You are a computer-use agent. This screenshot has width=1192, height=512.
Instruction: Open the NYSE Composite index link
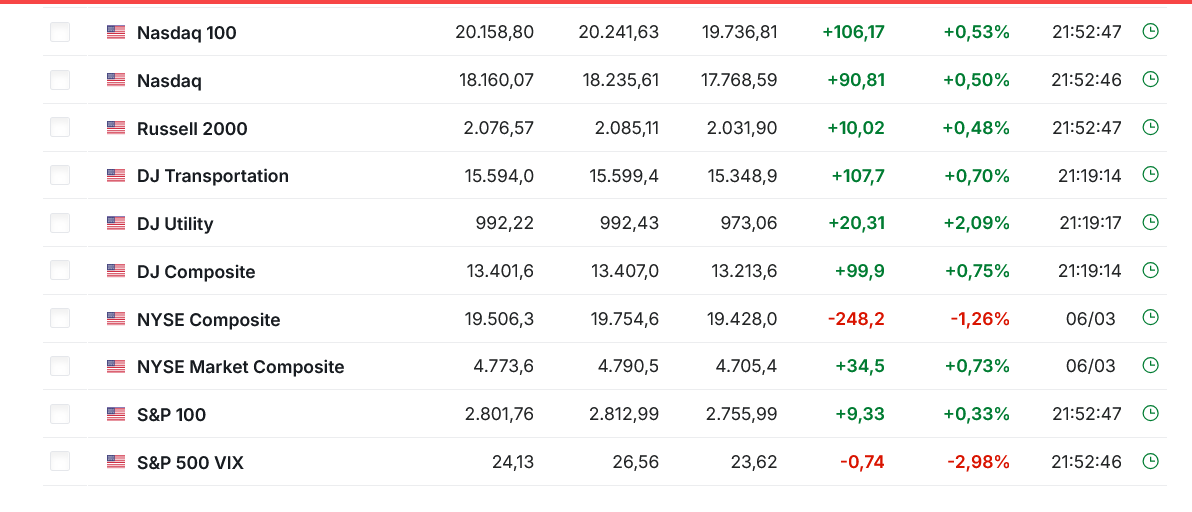(x=208, y=320)
